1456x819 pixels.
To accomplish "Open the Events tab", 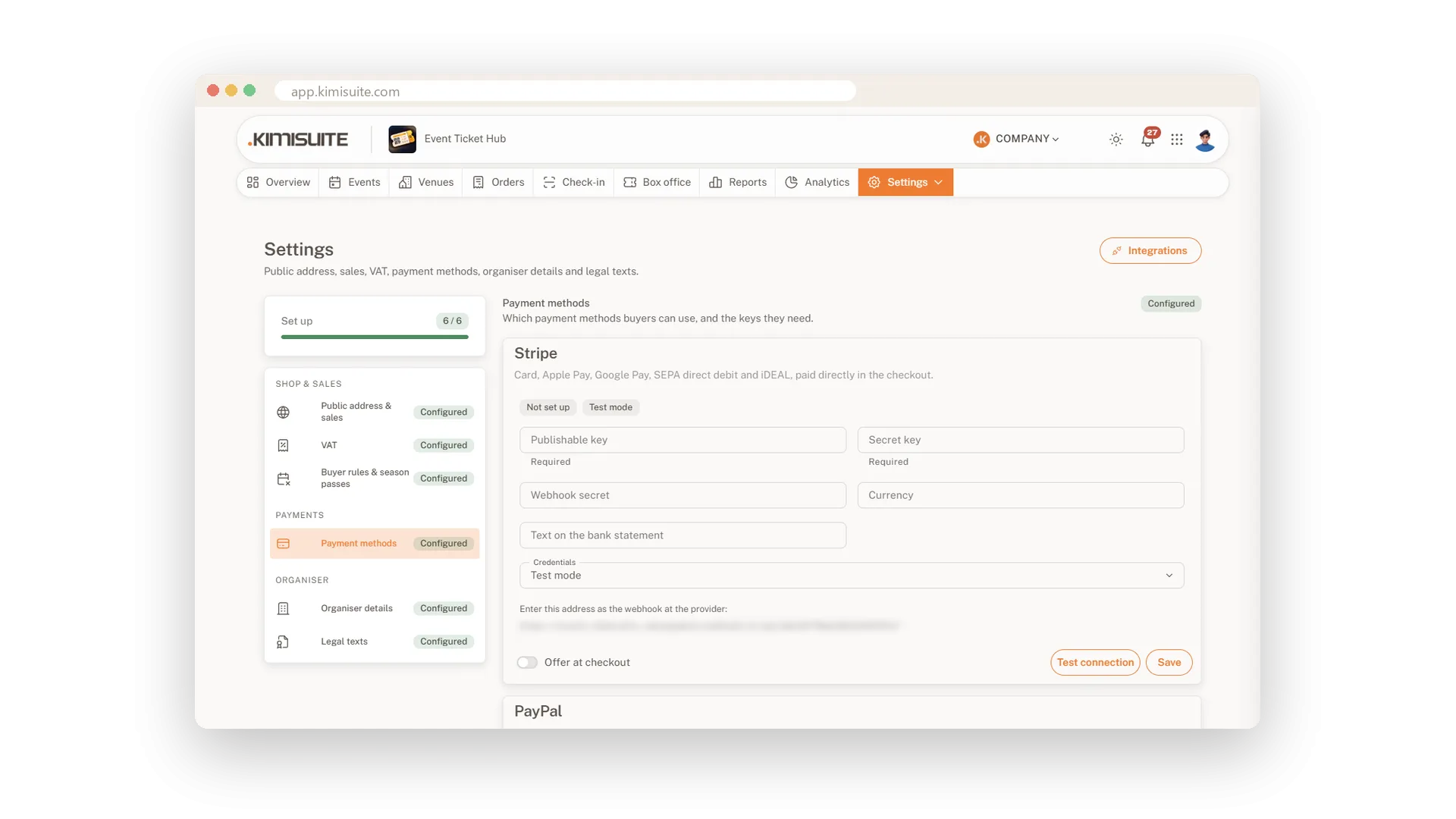I will click(354, 182).
